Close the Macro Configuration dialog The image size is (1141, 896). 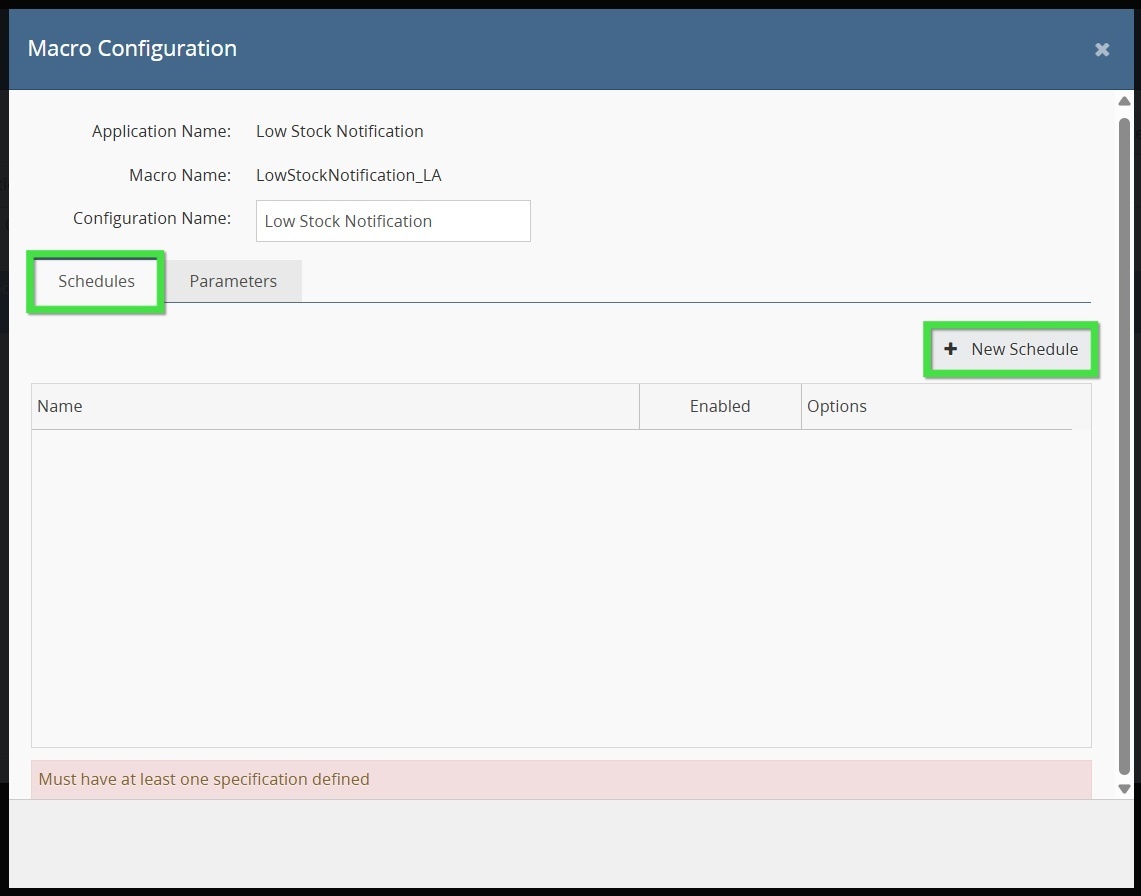[x=1101, y=50]
